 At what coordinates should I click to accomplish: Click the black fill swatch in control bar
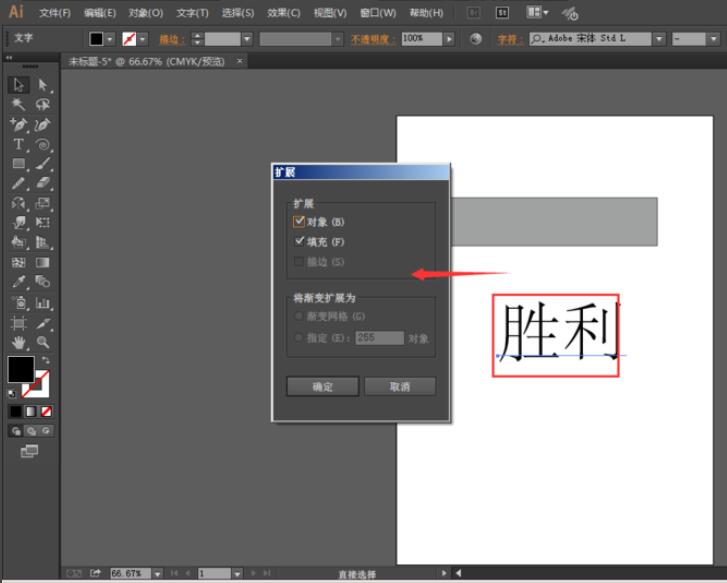(x=96, y=39)
